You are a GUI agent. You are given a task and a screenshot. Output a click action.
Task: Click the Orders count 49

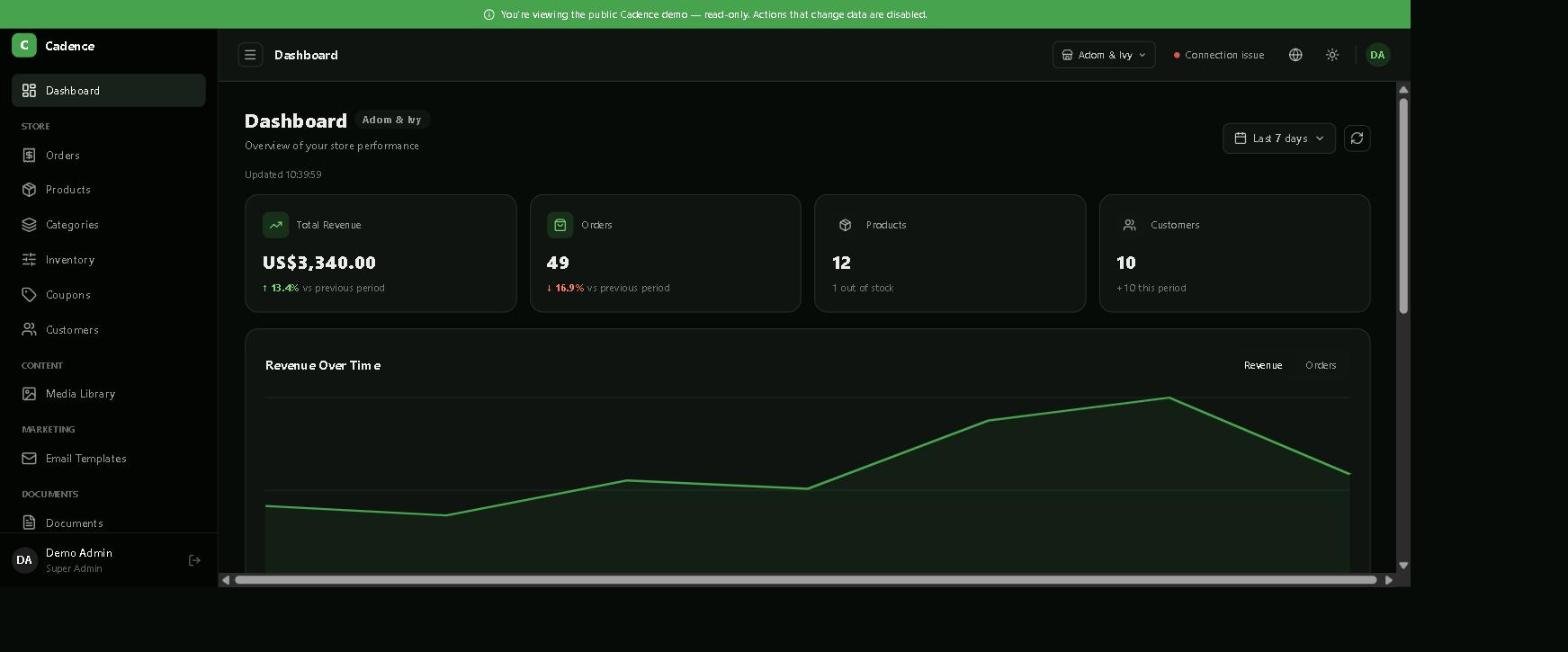click(x=558, y=262)
